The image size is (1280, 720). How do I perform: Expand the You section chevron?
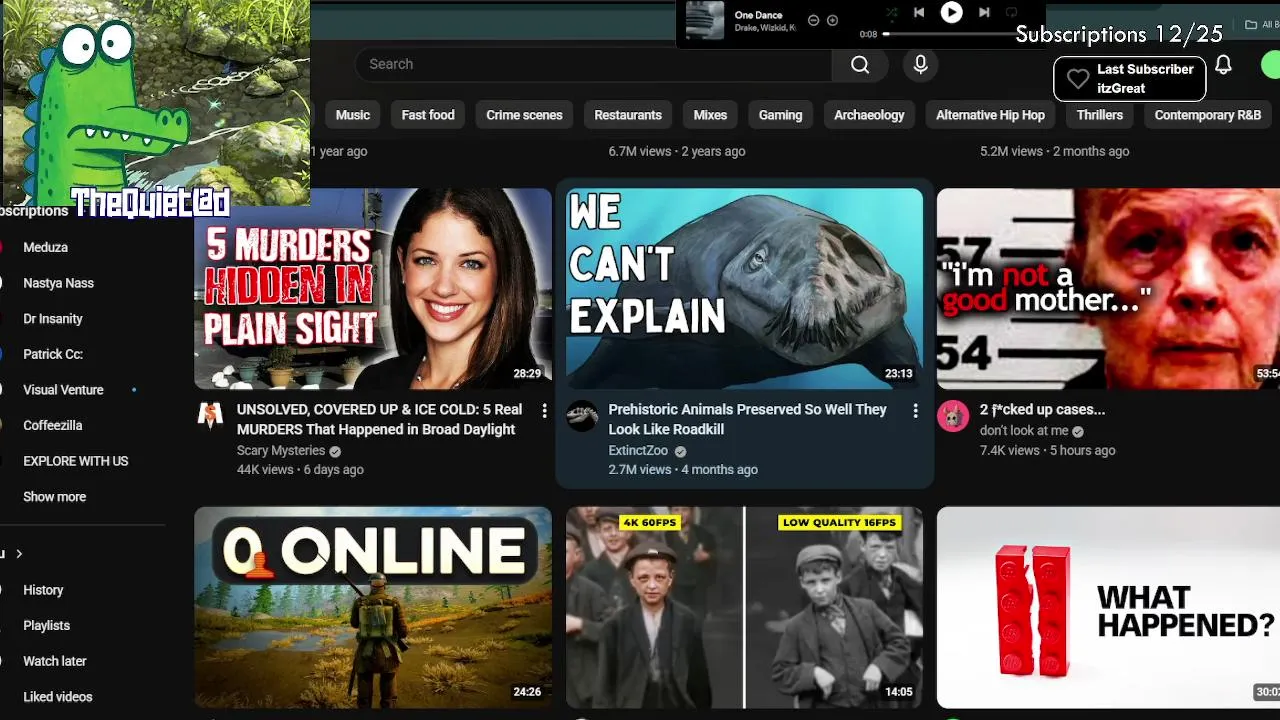(x=18, y=554)
